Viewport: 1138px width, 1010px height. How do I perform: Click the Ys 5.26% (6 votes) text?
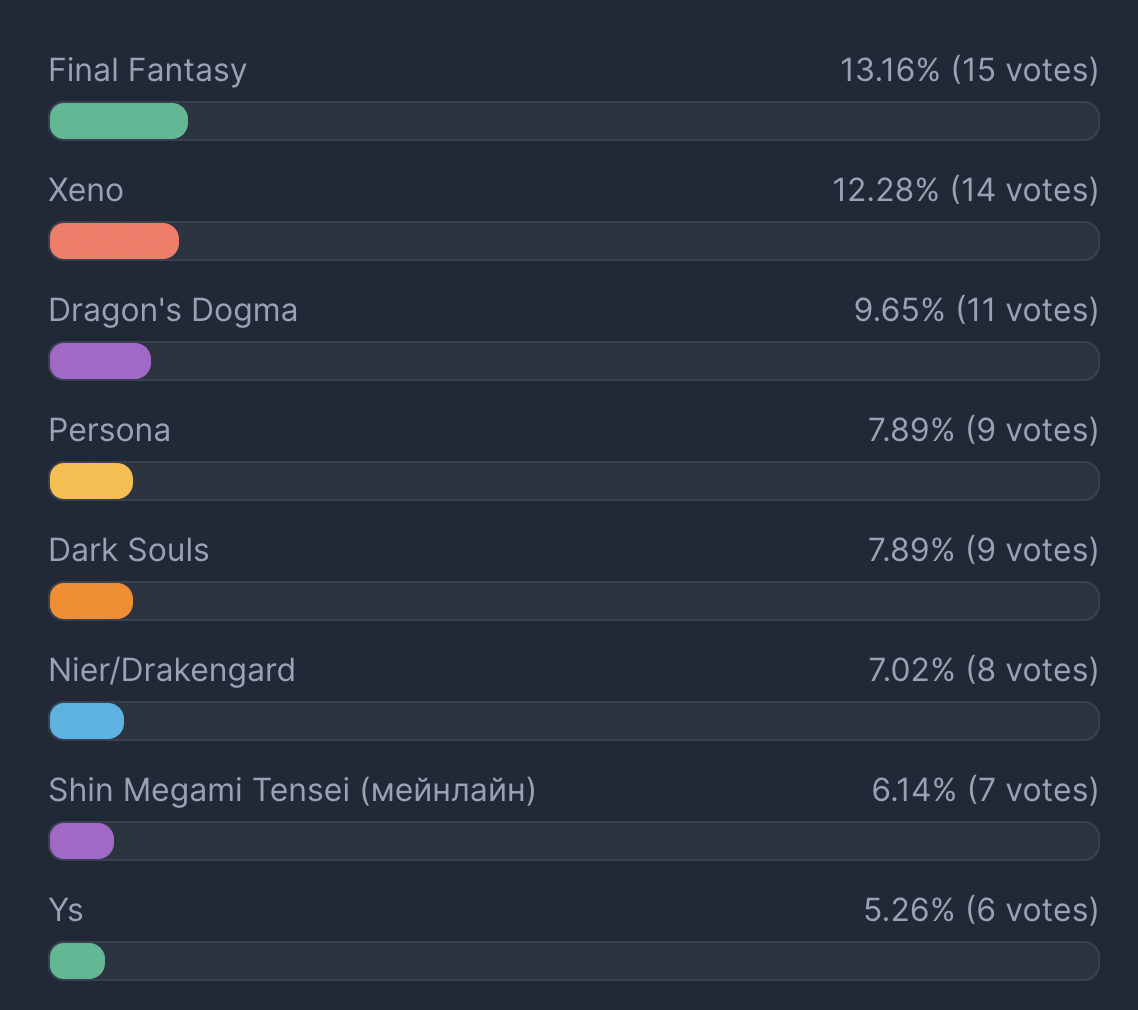coord(981,910)
